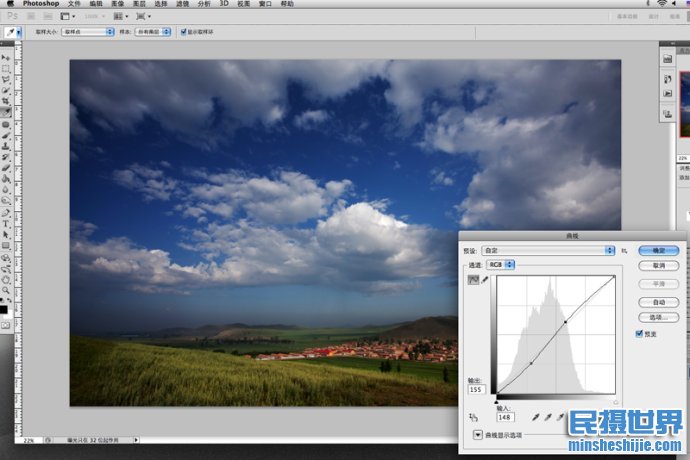This screenshot has height=460, width=690.
Task: Pick the gray point eyedropper in Curves
Action: (x=548, y=417)
